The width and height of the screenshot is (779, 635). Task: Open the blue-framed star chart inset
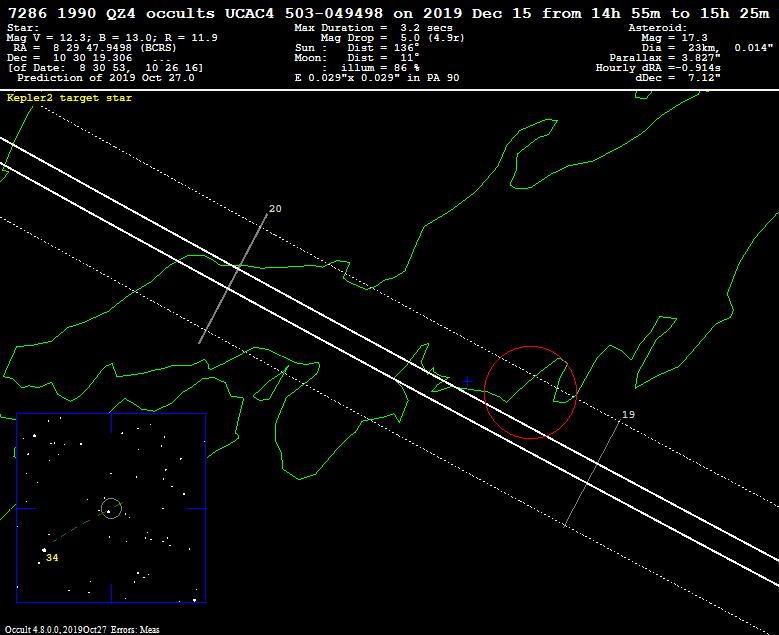[111, 508]
